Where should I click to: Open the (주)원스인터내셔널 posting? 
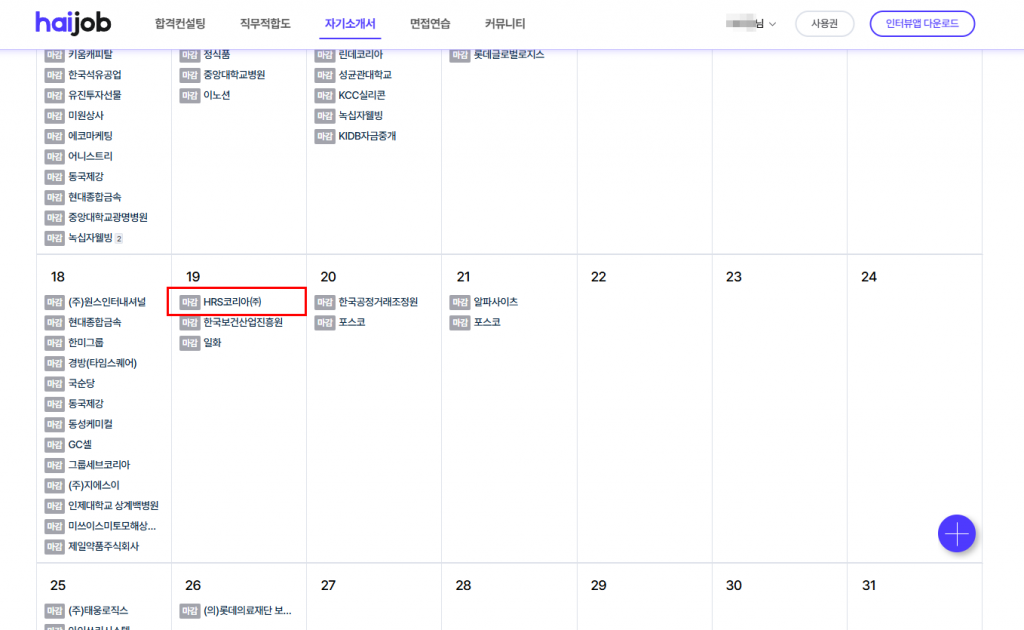click(107, 302)
